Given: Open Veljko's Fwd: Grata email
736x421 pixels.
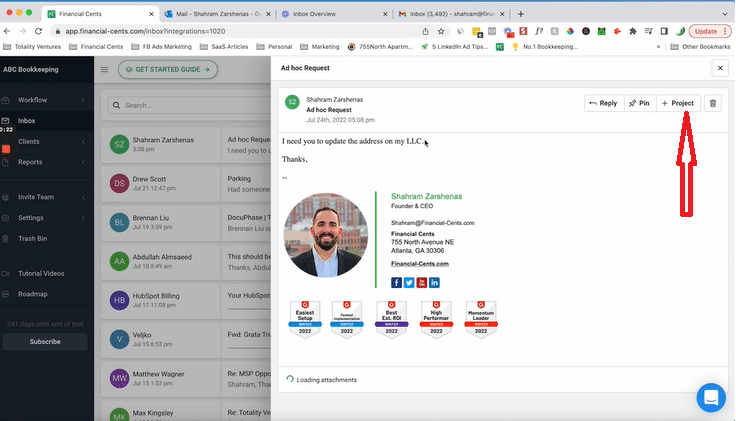Looking at the screenshot, I should (186, 339).
